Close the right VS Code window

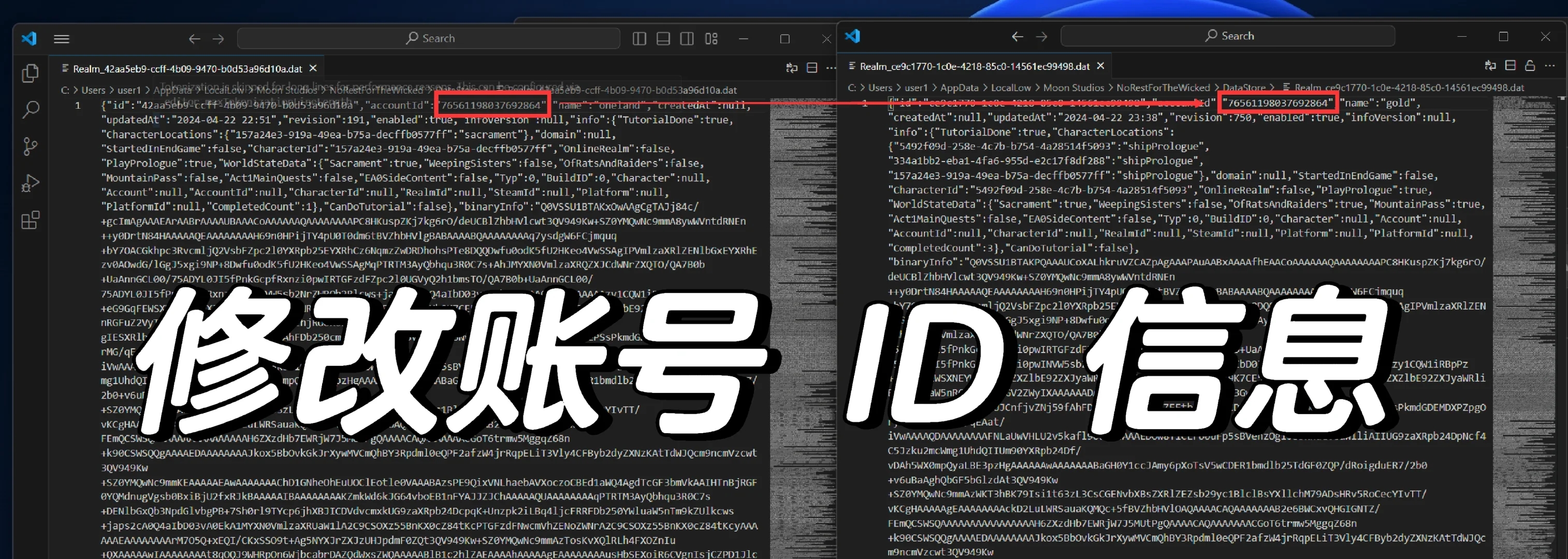pos(1546,37)
